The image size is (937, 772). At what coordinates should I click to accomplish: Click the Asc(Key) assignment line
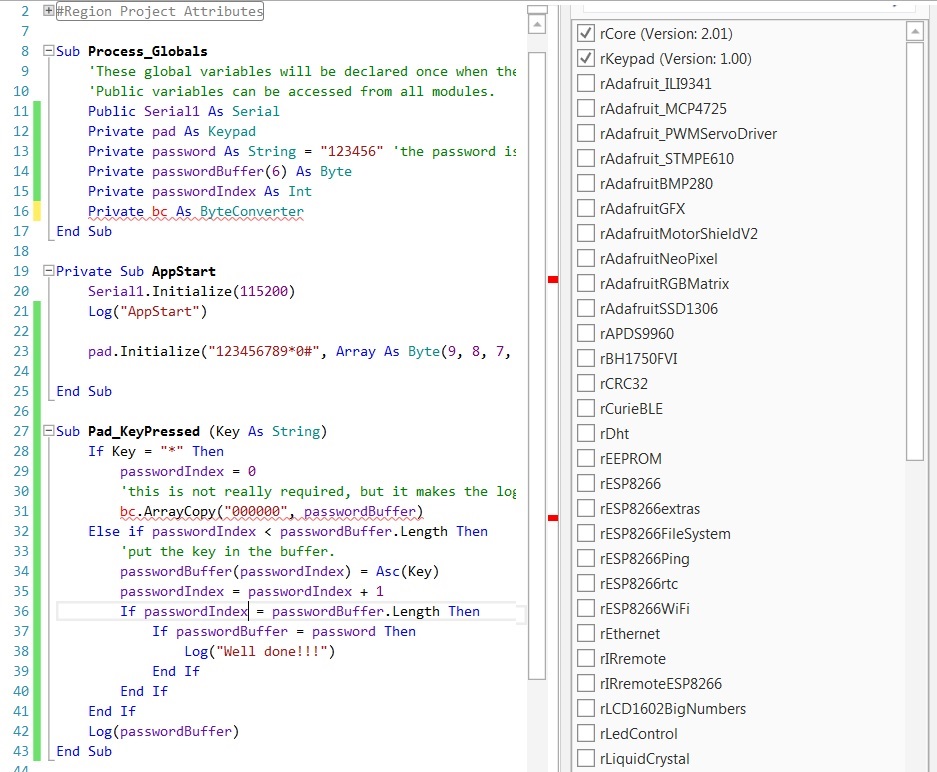(x=279, y=571)
